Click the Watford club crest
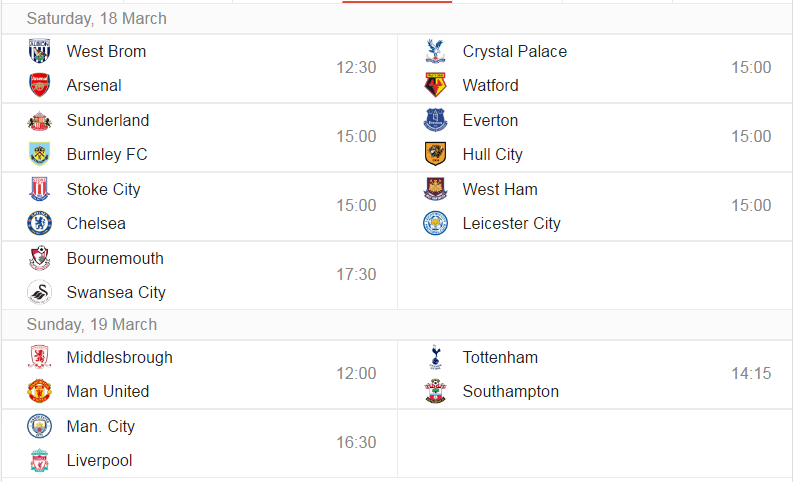793x482 pixels. 435,85
